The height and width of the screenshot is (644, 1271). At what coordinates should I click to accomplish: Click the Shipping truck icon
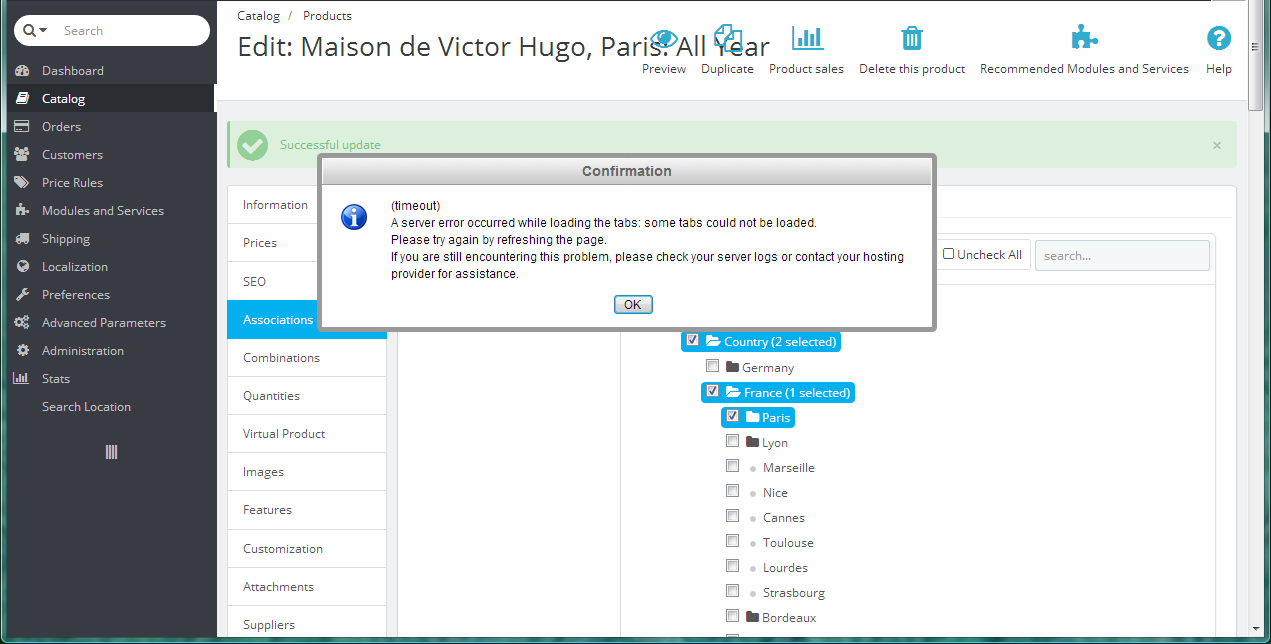pyautogui.click(x=21, y=239)
